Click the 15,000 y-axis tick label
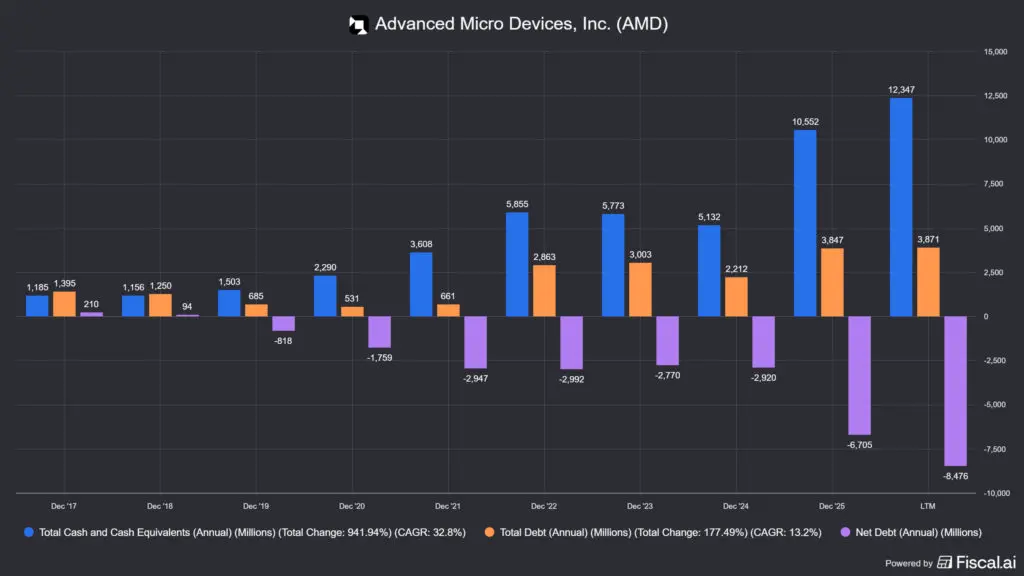This screenshot has width=1024, height=576. 996,52
